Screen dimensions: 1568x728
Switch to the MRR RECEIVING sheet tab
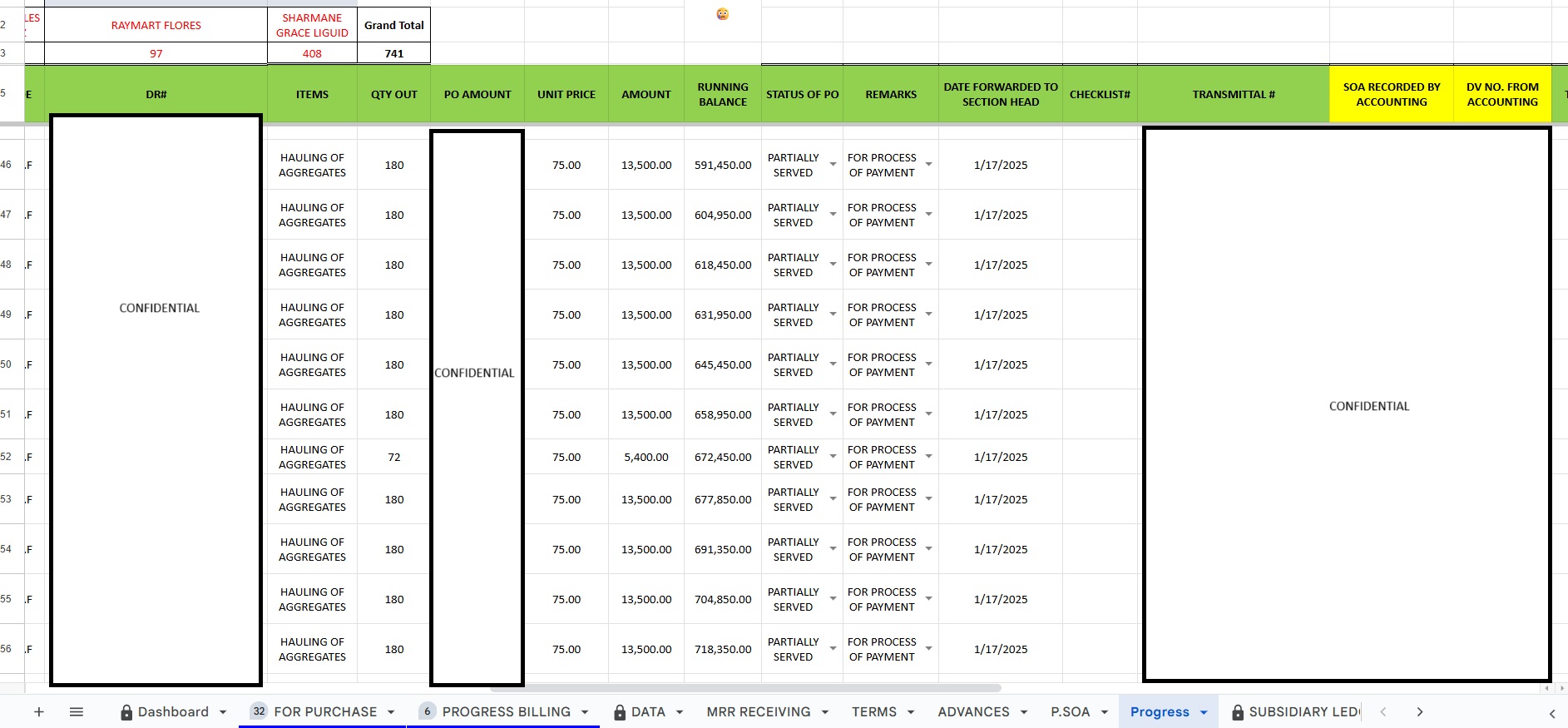[x=758, y=711]
